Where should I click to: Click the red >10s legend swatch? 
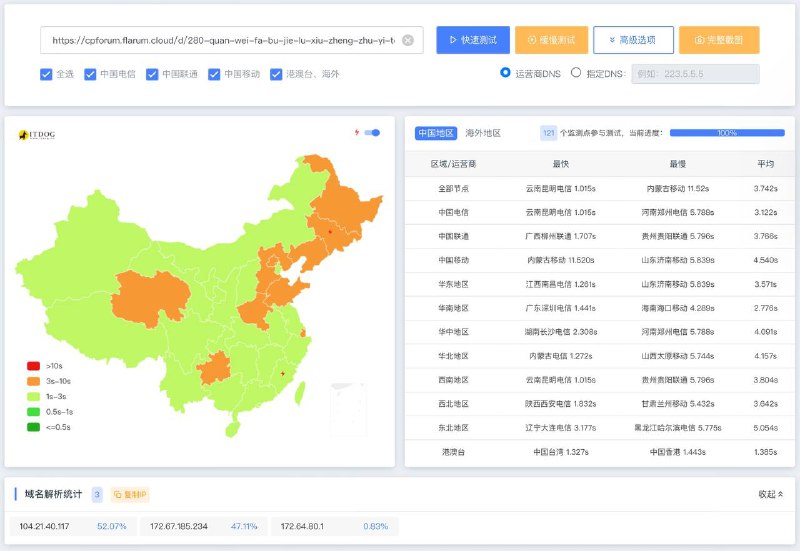click(33, 366)
